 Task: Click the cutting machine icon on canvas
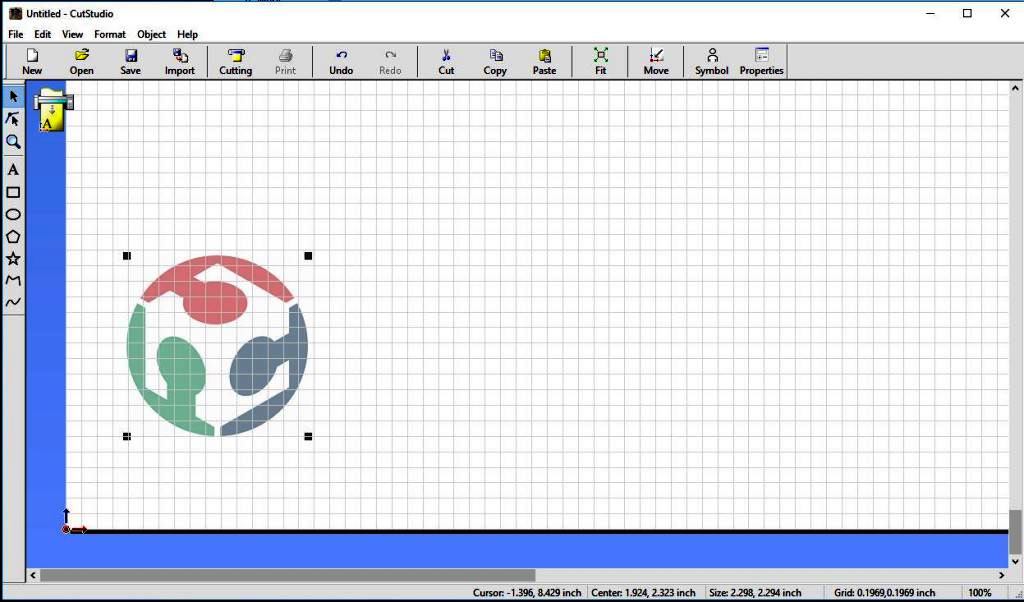54,110
